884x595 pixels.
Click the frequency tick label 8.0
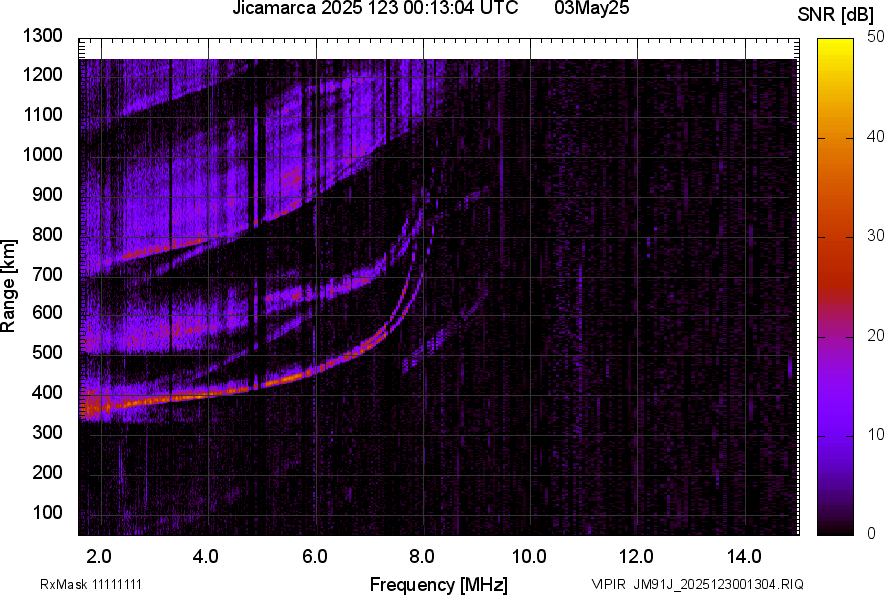pyautogui.click(x=422, y=557)
